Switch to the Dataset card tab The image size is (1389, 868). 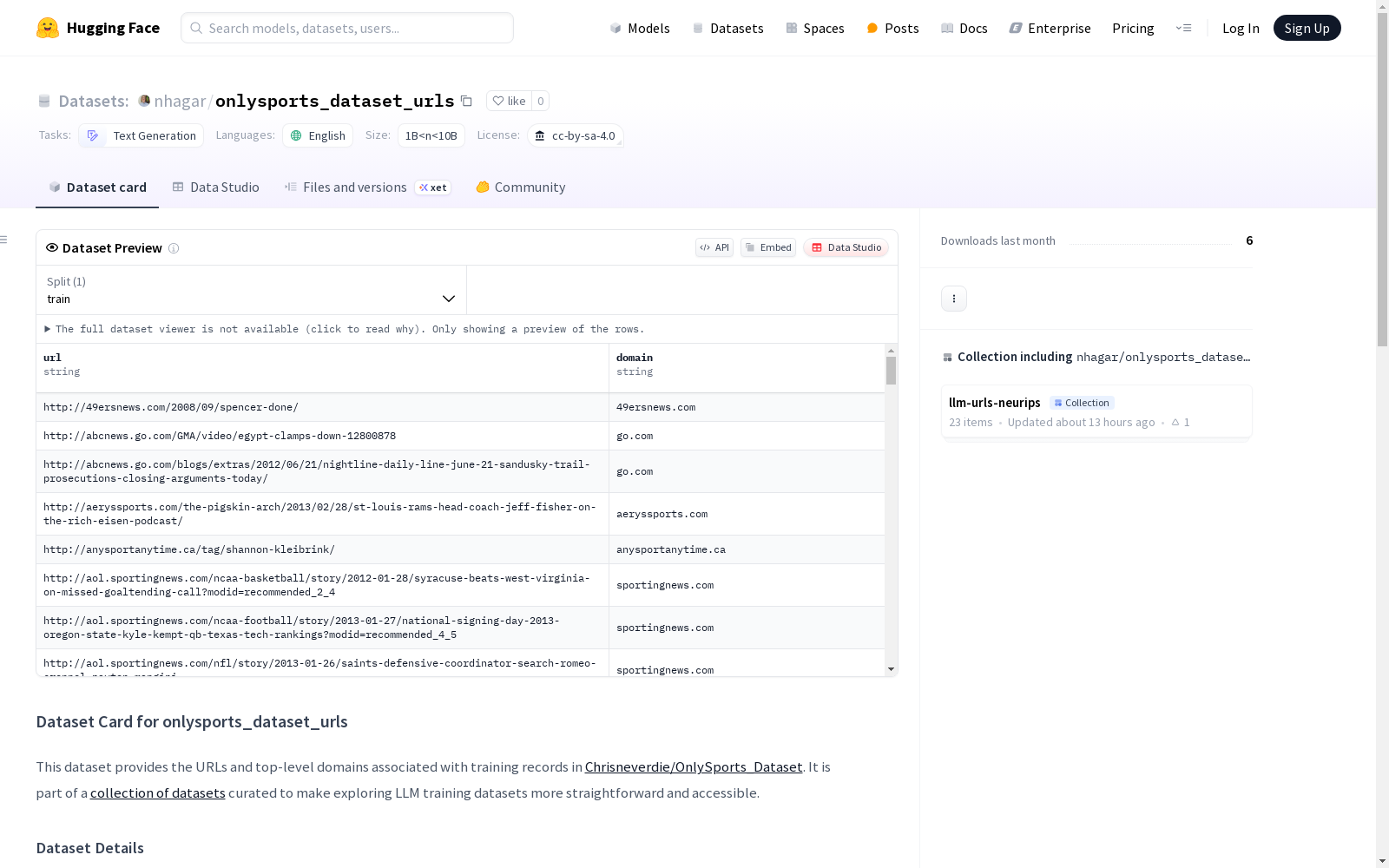[x=97, y=187]
